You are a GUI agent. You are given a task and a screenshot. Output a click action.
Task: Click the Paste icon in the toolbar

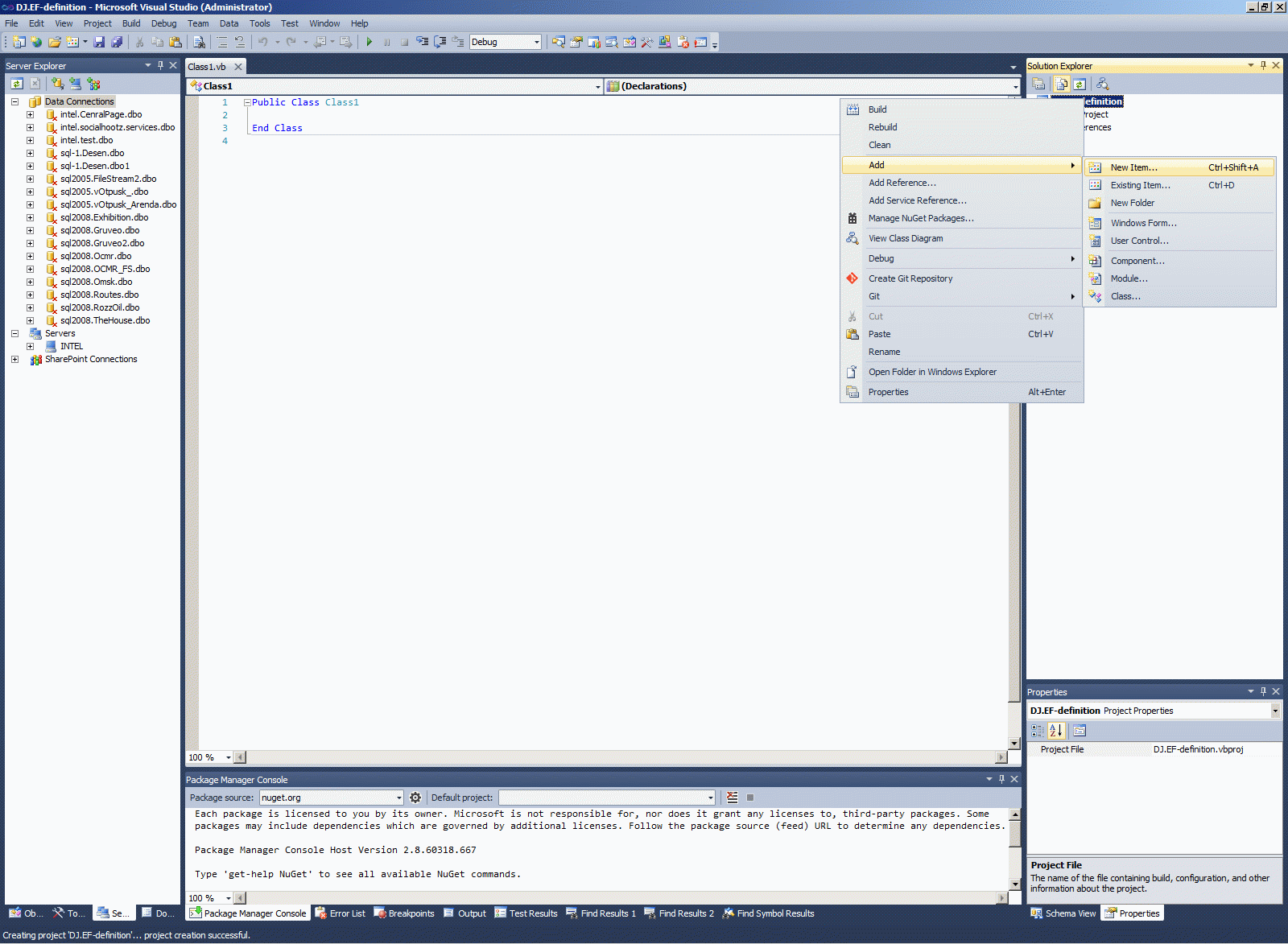coord(175,42)
